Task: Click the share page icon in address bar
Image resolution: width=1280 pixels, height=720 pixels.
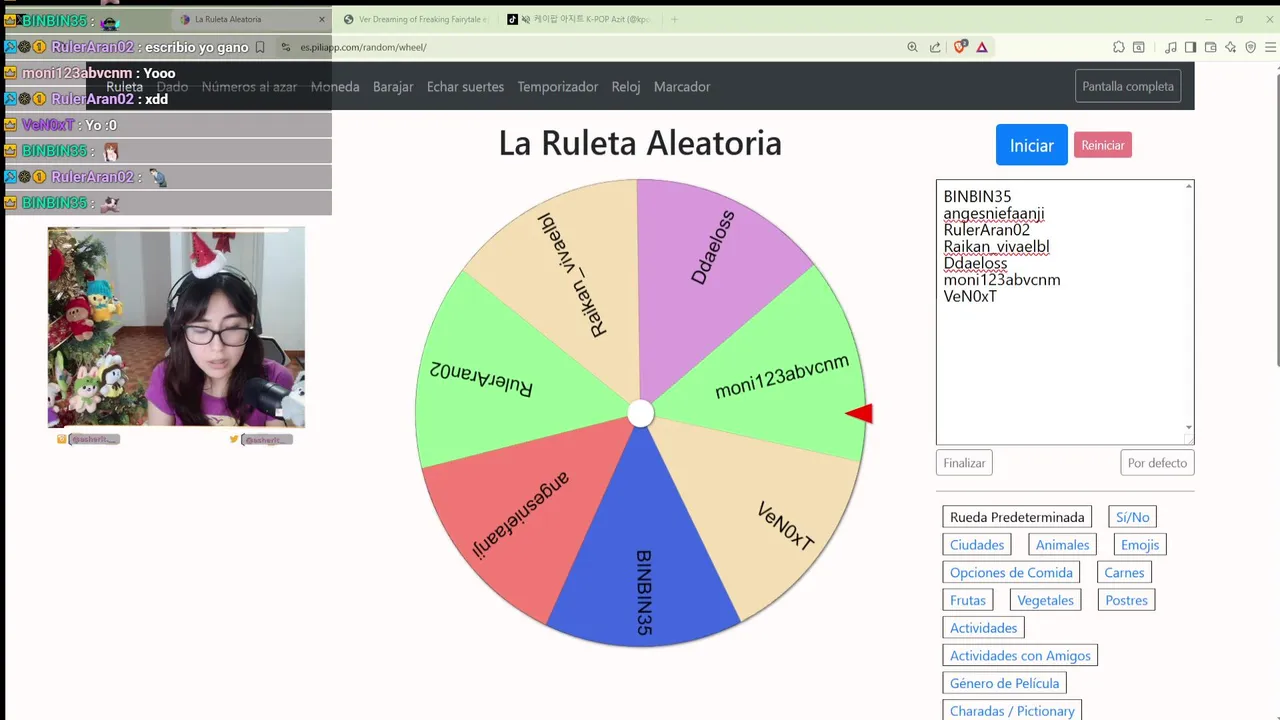Action: 935,47
